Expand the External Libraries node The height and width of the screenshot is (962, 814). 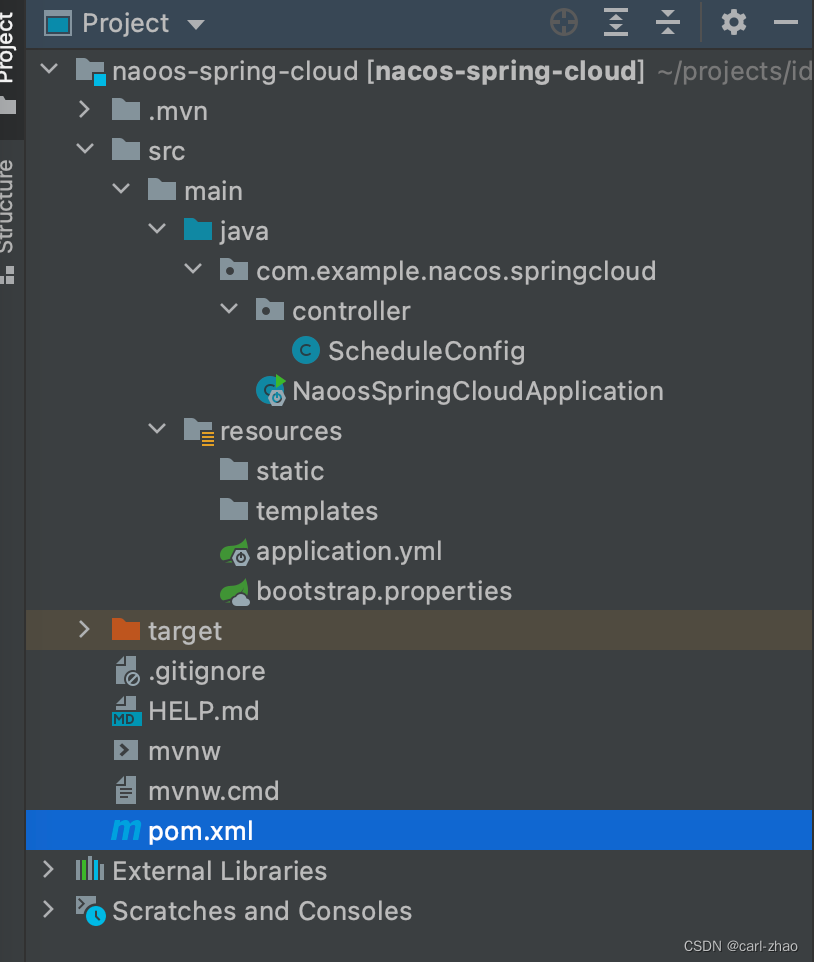point(48,870)
